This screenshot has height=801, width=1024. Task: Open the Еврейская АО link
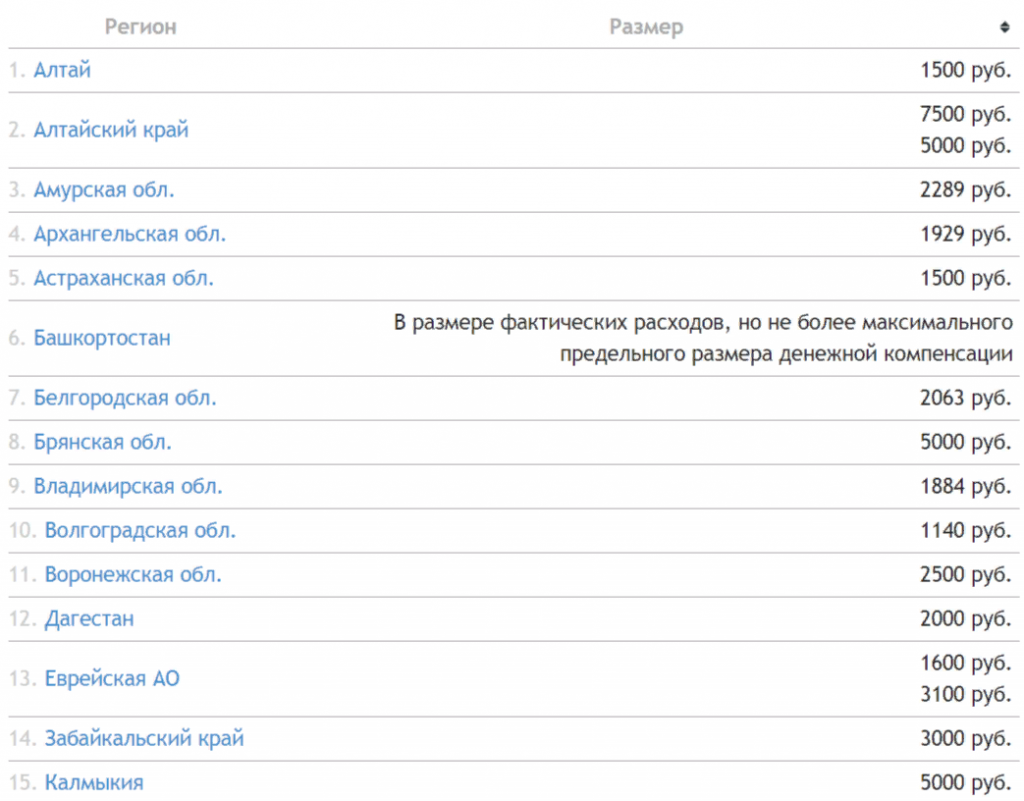click(112, 678)
